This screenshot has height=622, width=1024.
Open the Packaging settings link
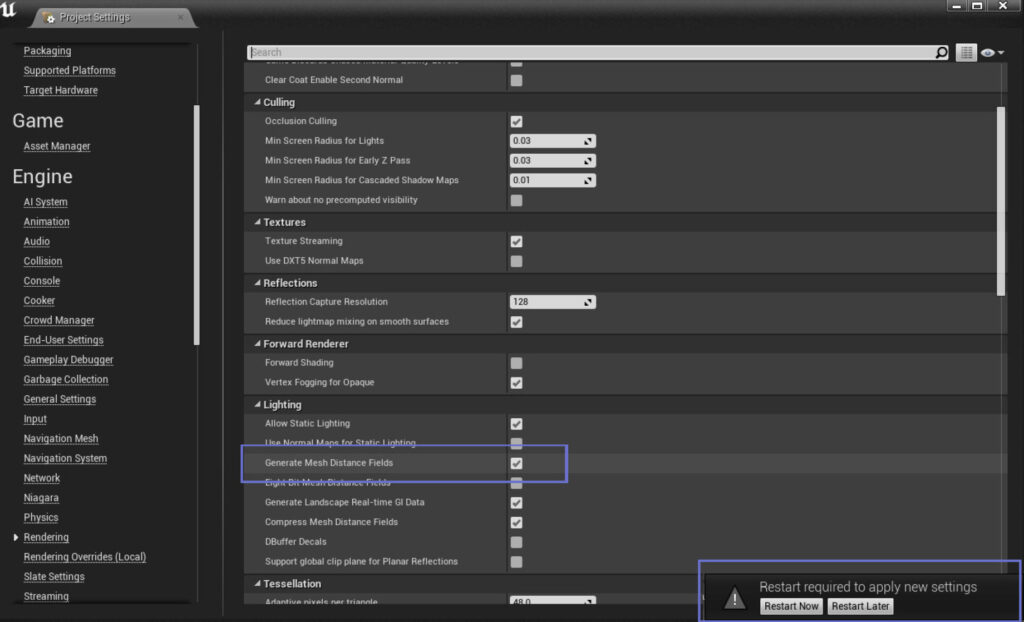(x=48, y=51)
